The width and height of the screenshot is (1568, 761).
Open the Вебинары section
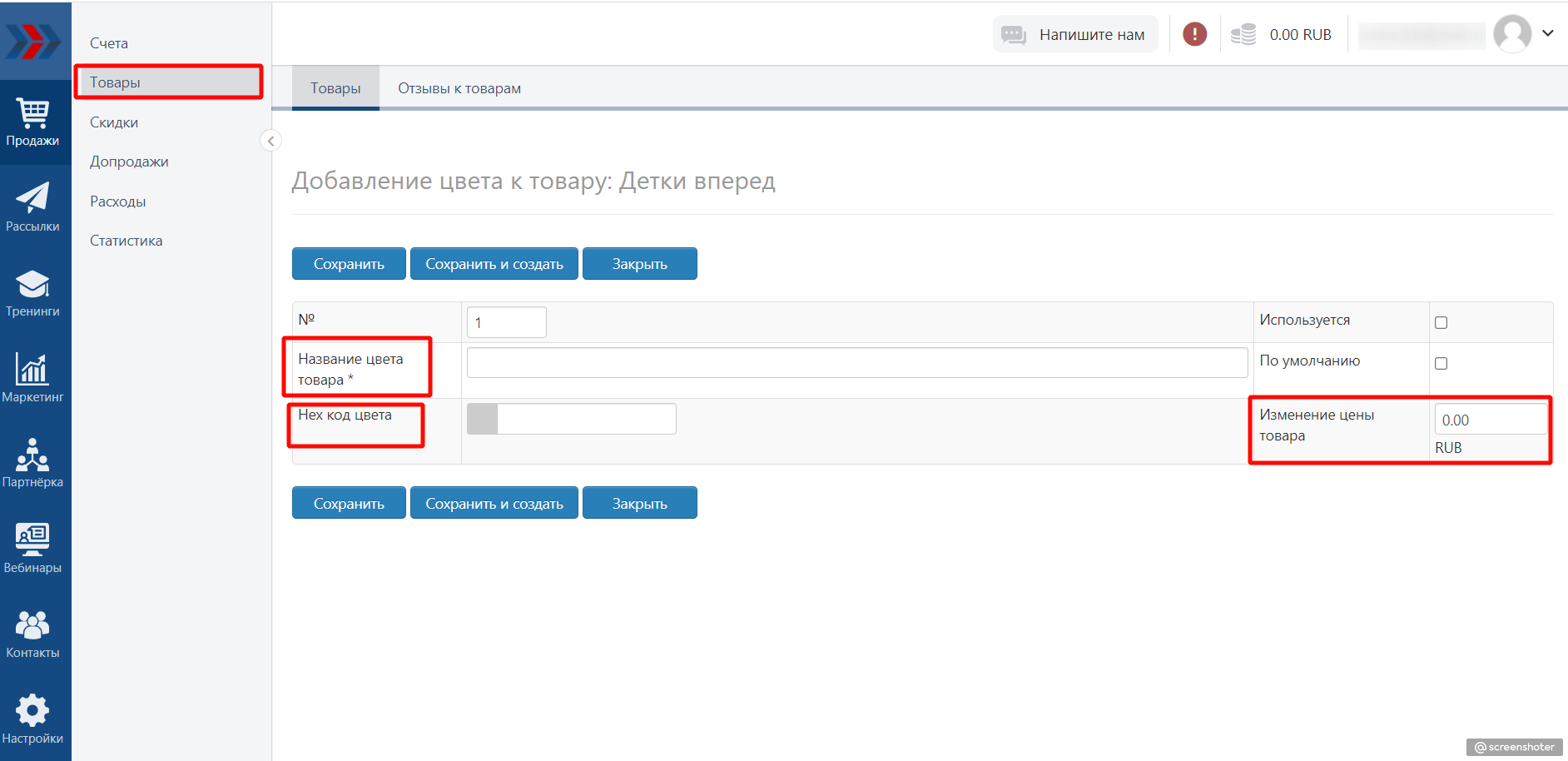coord(33,548)
